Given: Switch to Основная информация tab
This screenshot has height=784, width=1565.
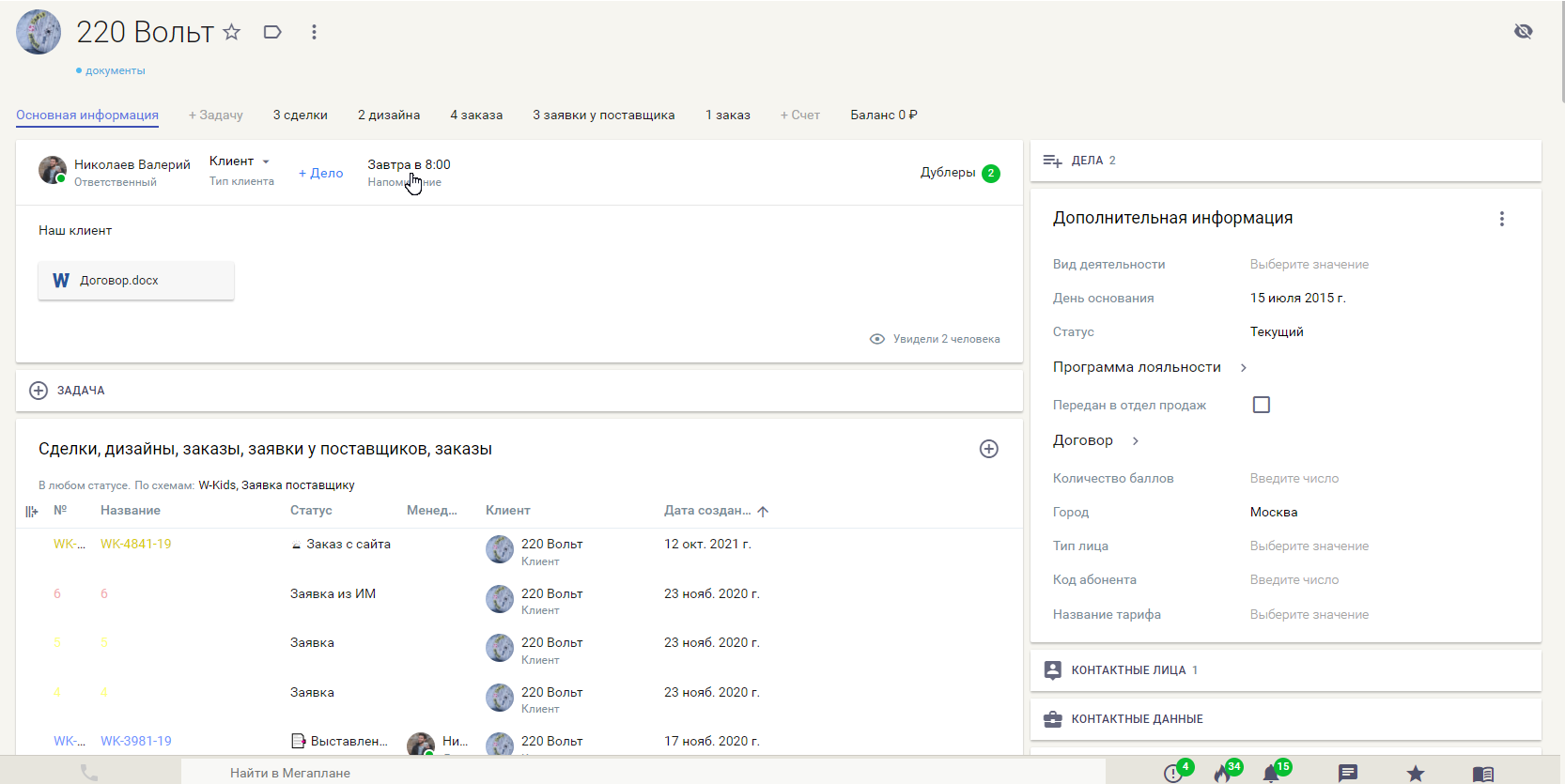Looking at the screenshot, I should point(87,115).
